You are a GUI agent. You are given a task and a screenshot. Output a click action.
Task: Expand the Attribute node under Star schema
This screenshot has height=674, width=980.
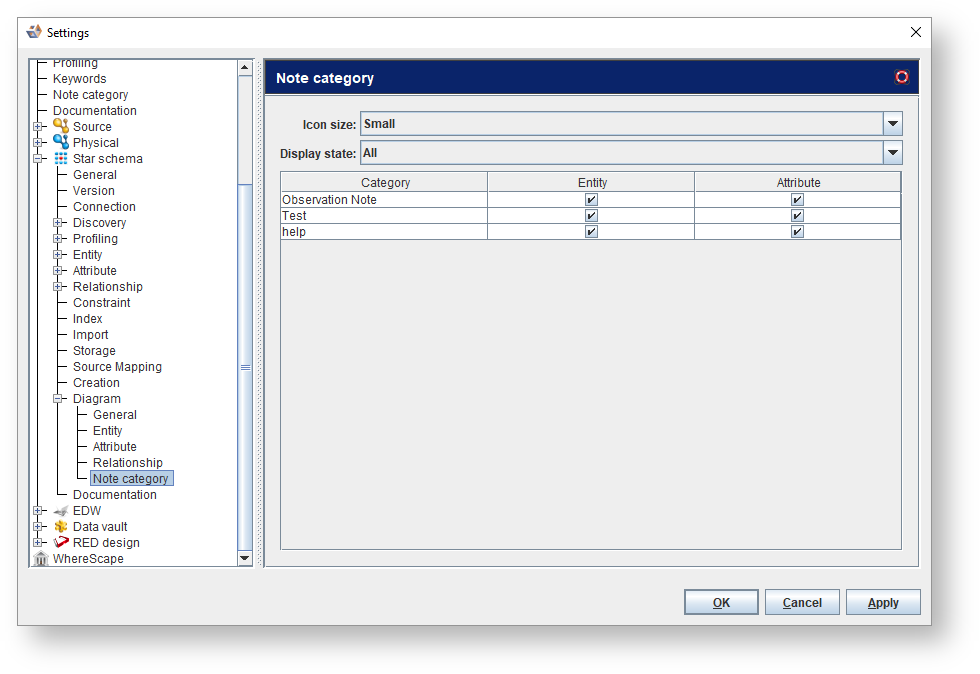58,271
